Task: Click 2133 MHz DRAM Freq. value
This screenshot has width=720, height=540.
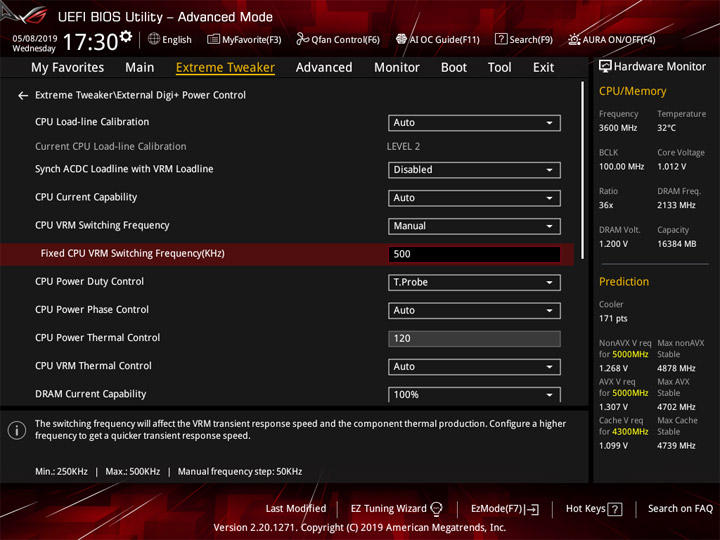Action: [676, 205]
